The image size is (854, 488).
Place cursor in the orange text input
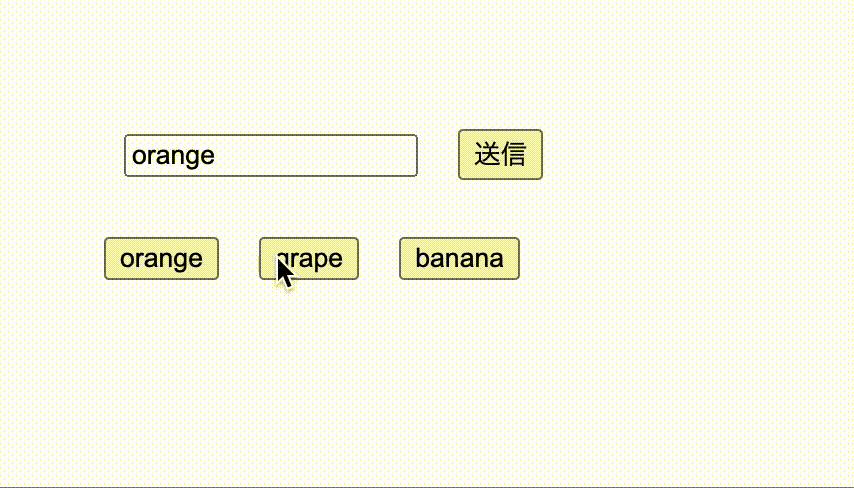click(271, 156)
